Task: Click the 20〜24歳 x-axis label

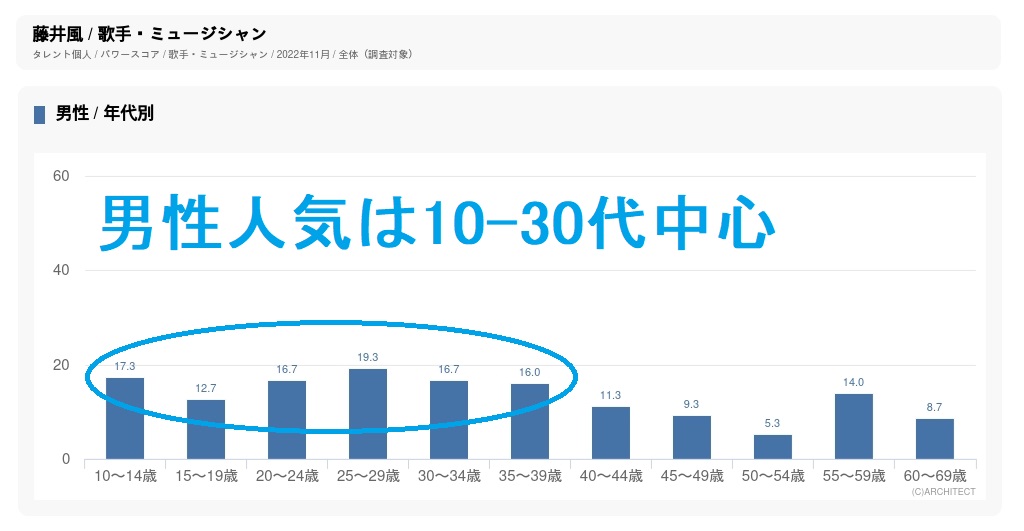Action: (287, 476)
